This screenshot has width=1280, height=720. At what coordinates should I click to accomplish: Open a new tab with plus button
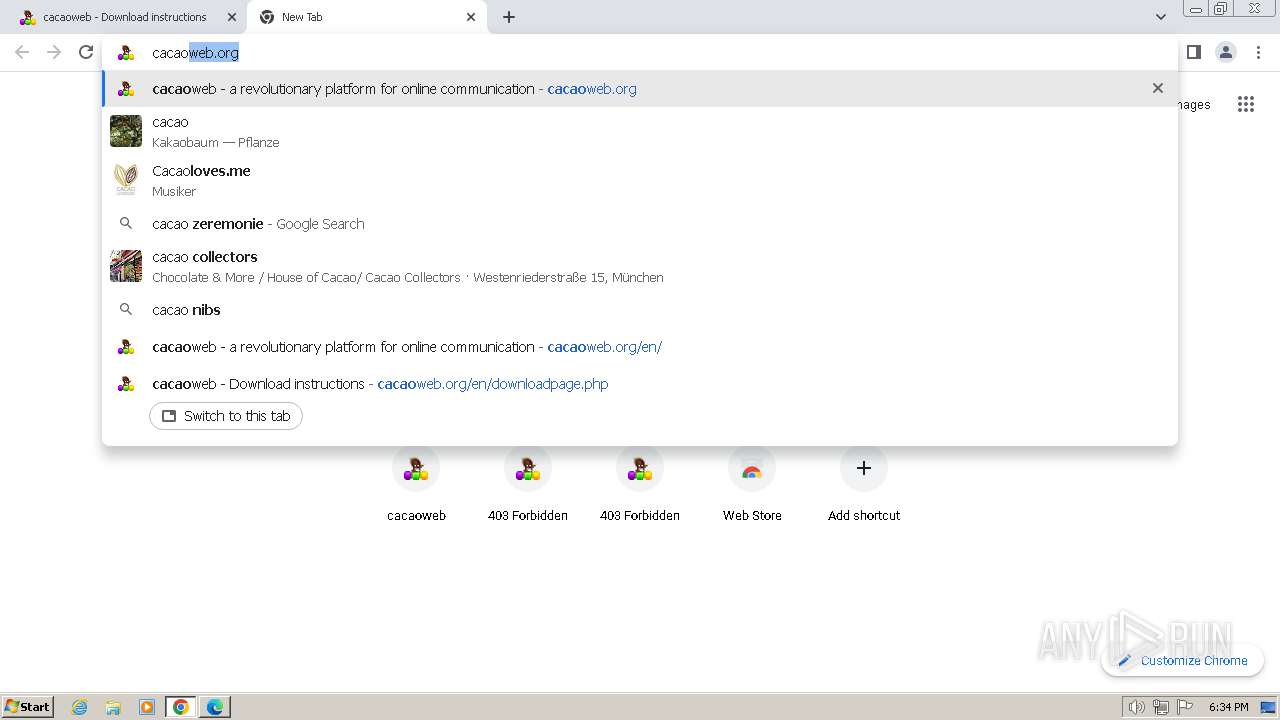point(509,17)
